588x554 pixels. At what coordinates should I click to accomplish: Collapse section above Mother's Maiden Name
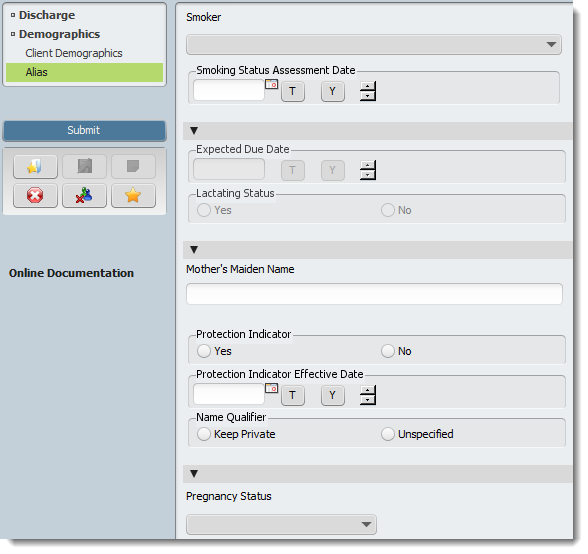[194, 250]
